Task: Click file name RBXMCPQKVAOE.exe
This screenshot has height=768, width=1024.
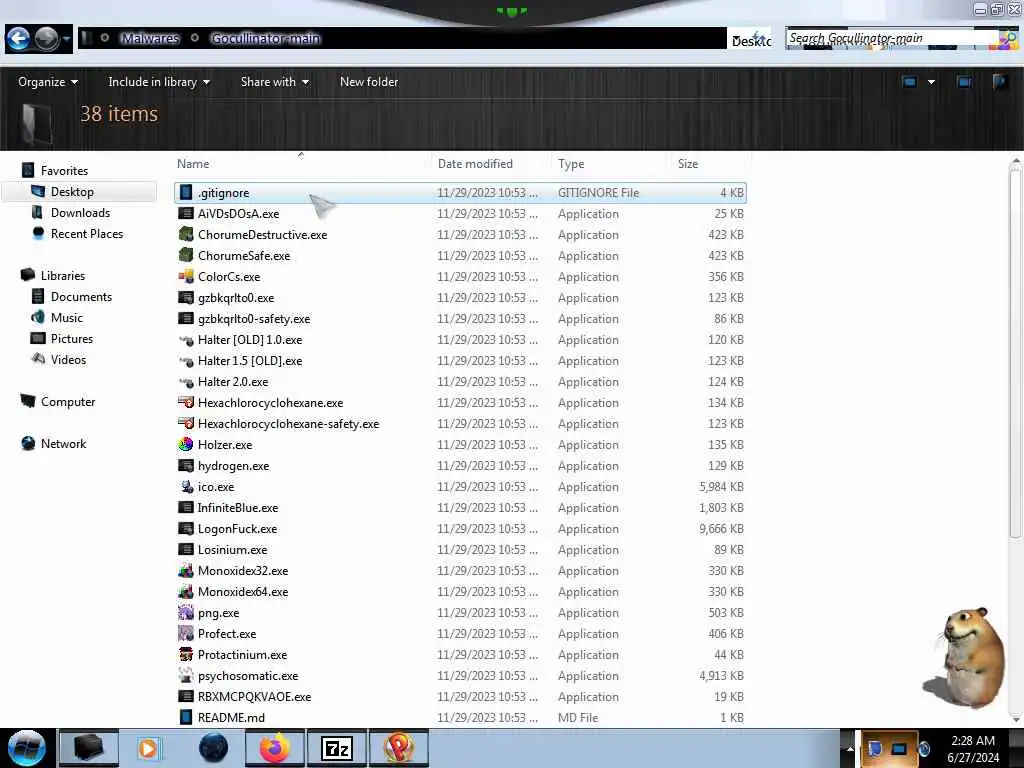Action: click(255, 697)
